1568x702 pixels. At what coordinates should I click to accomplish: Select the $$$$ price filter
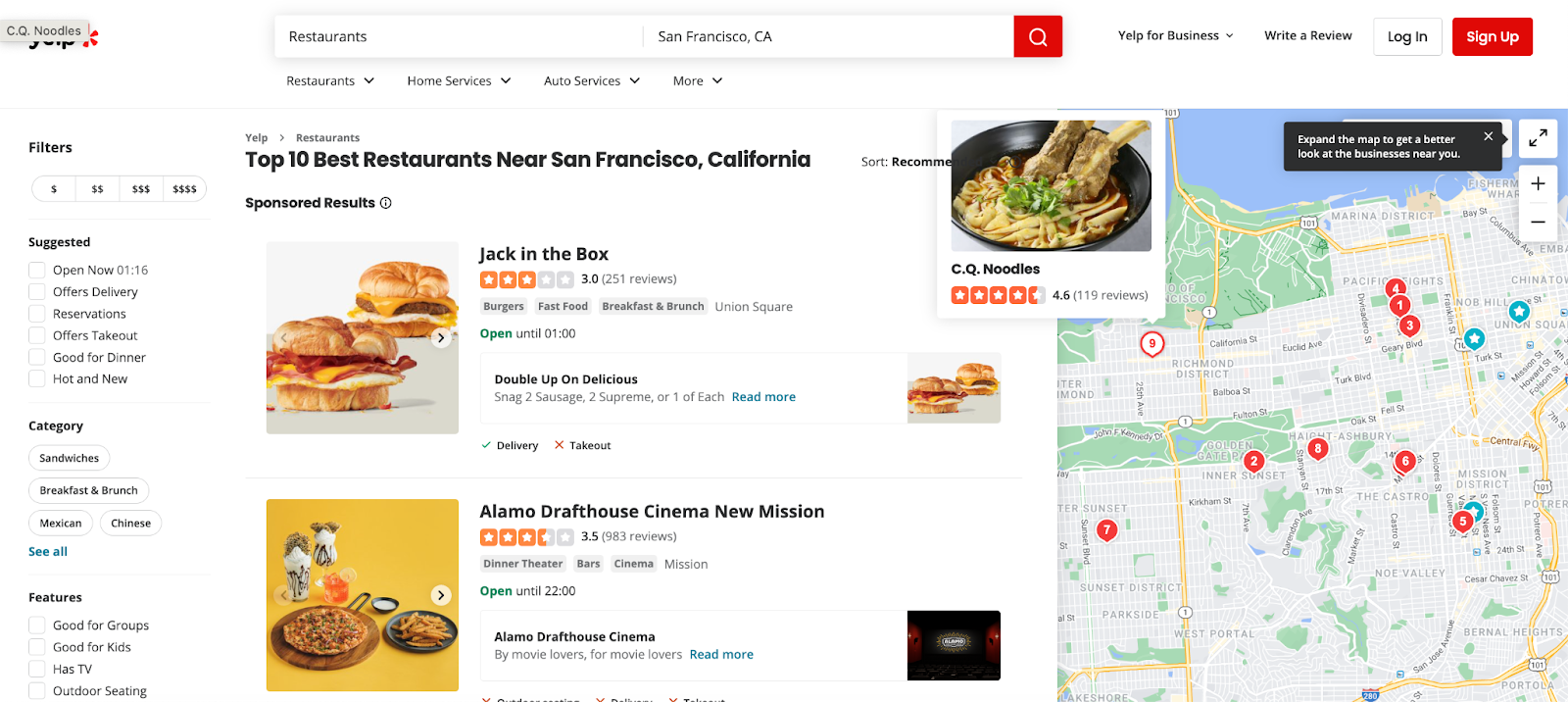184,189
